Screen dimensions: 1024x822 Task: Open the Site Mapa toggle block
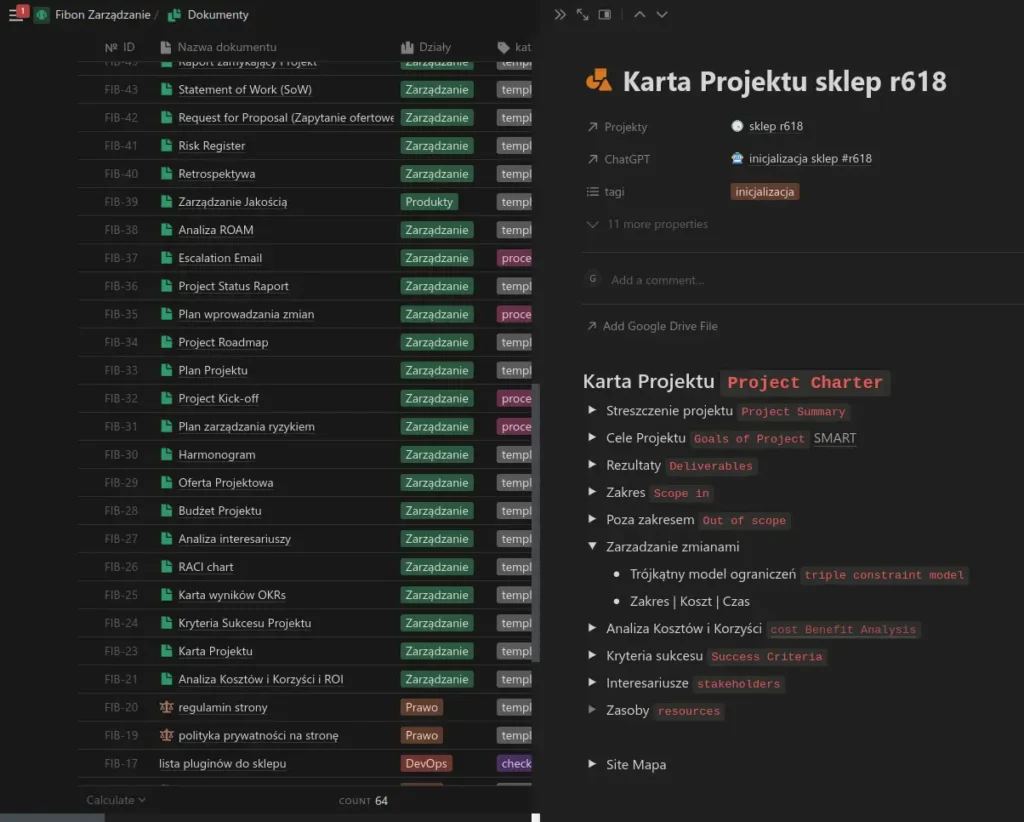click(592, 764)
